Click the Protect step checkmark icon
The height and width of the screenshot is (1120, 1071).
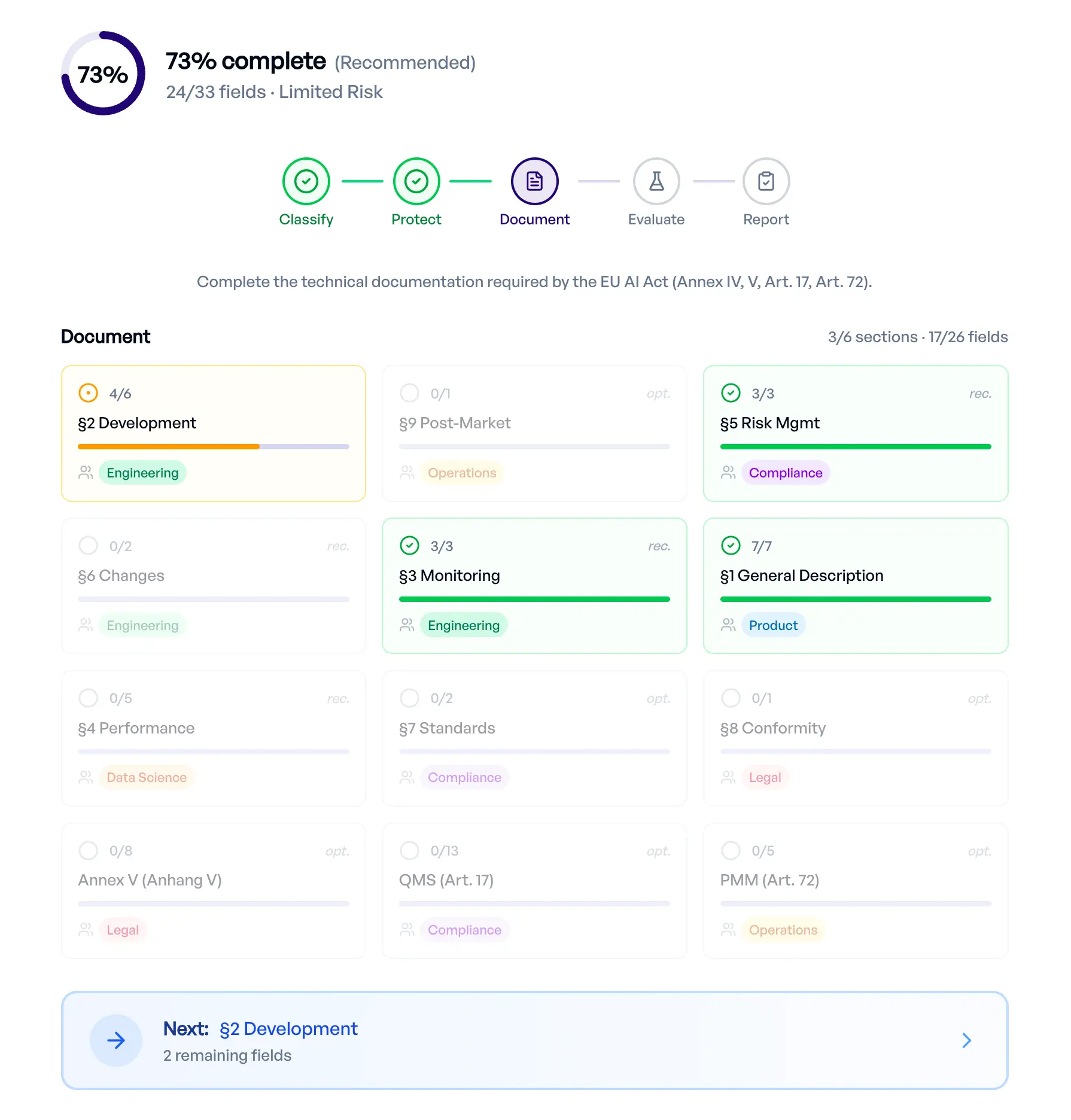[x=416, y=181]
